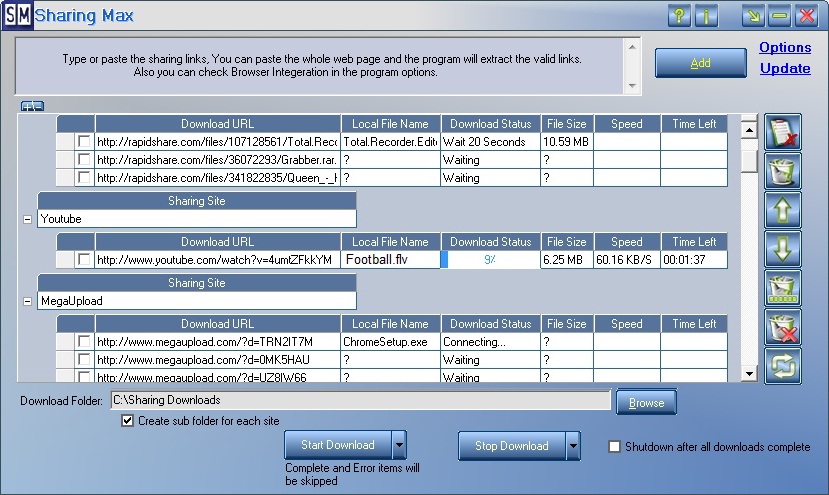Click the recycle bin with progress bar icon
The image size is (829, 495).
pos(783,288)
